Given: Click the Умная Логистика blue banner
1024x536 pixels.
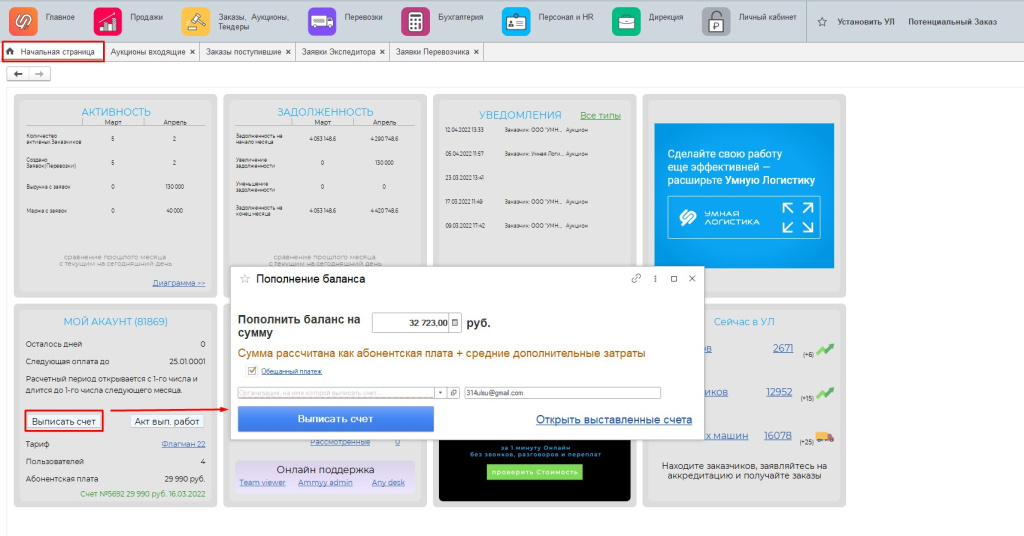Looking at the screenshot, I should 744,195.
